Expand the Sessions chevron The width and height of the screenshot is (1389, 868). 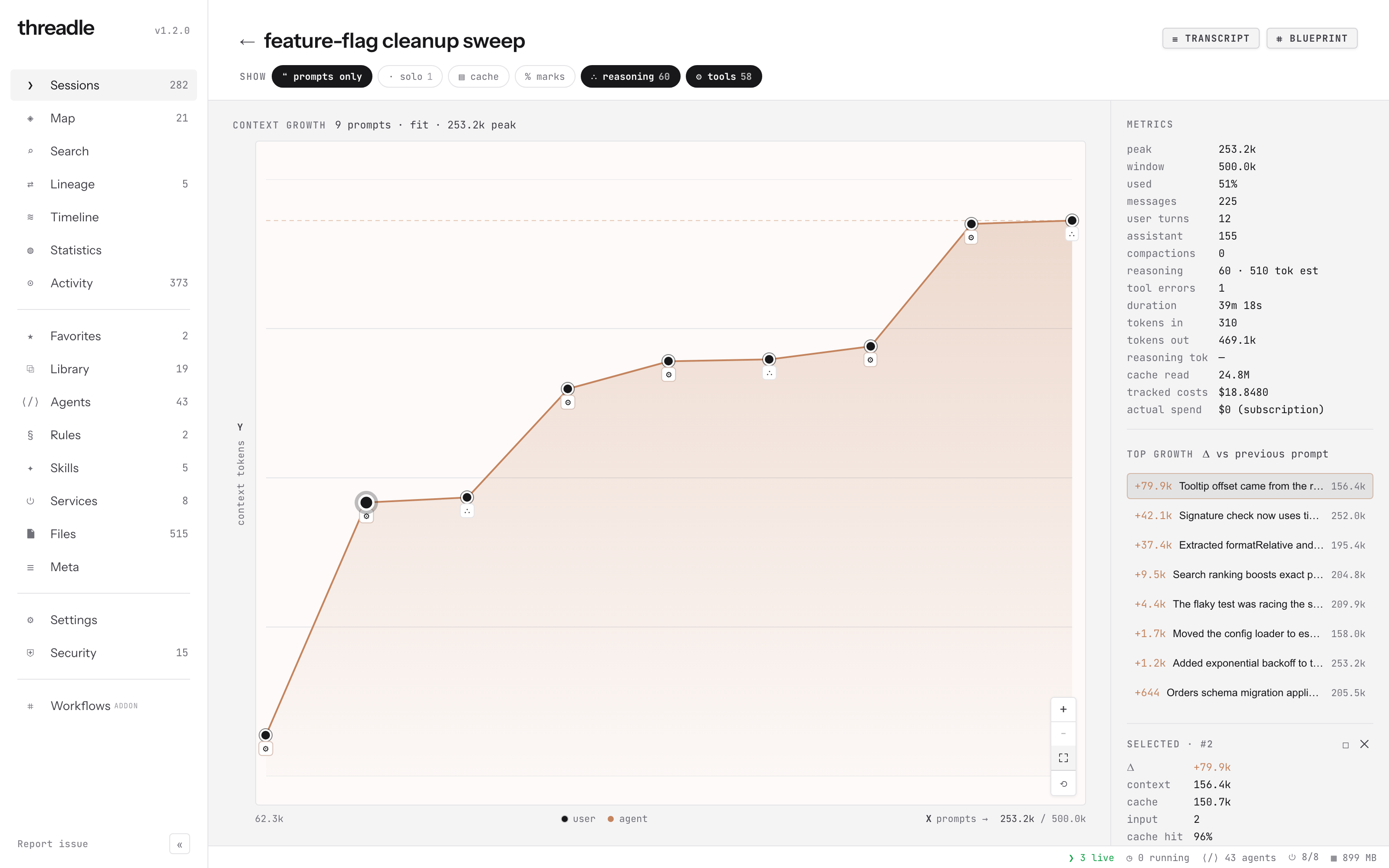30,85
